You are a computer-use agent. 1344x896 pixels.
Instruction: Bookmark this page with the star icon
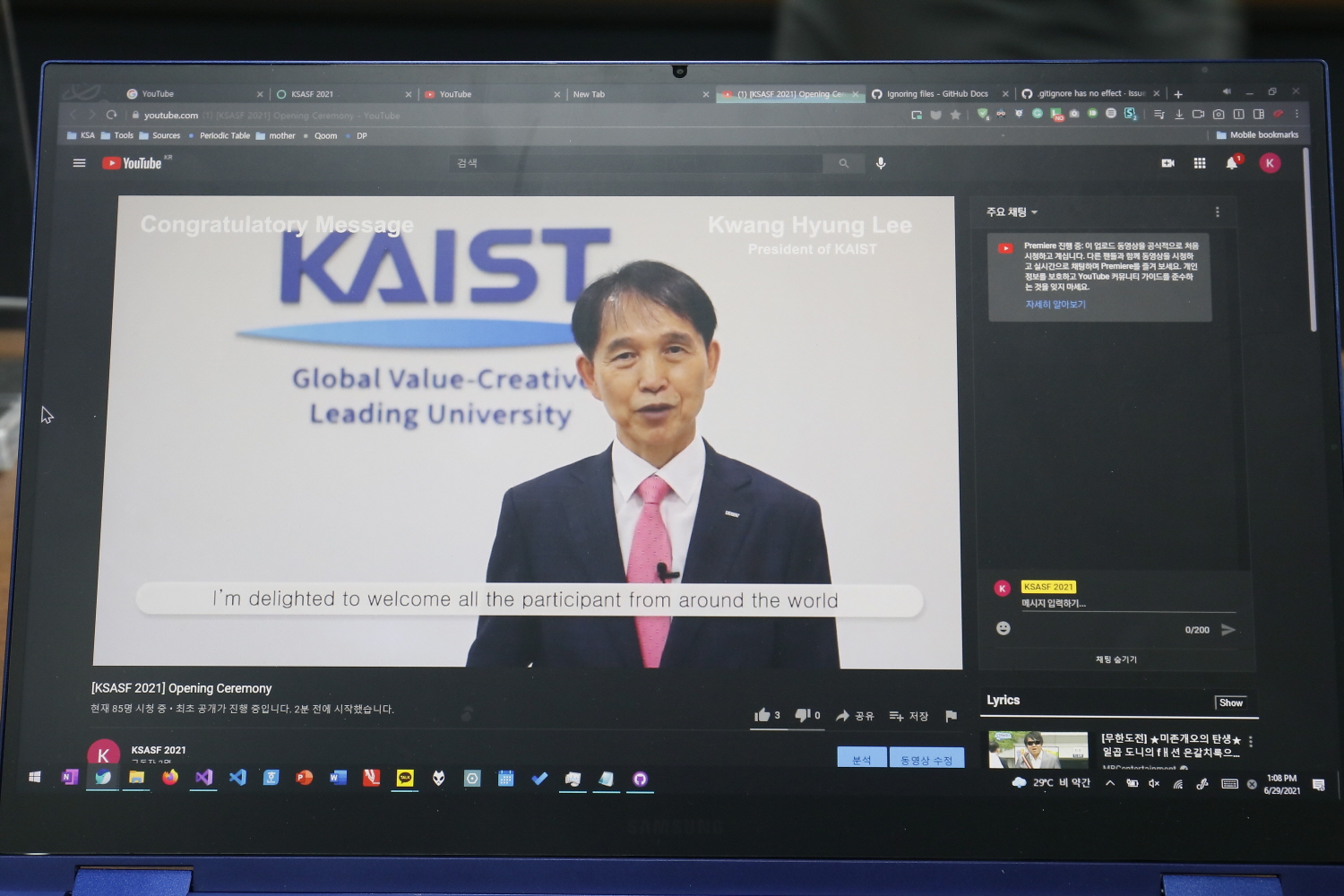coord(955,115)
